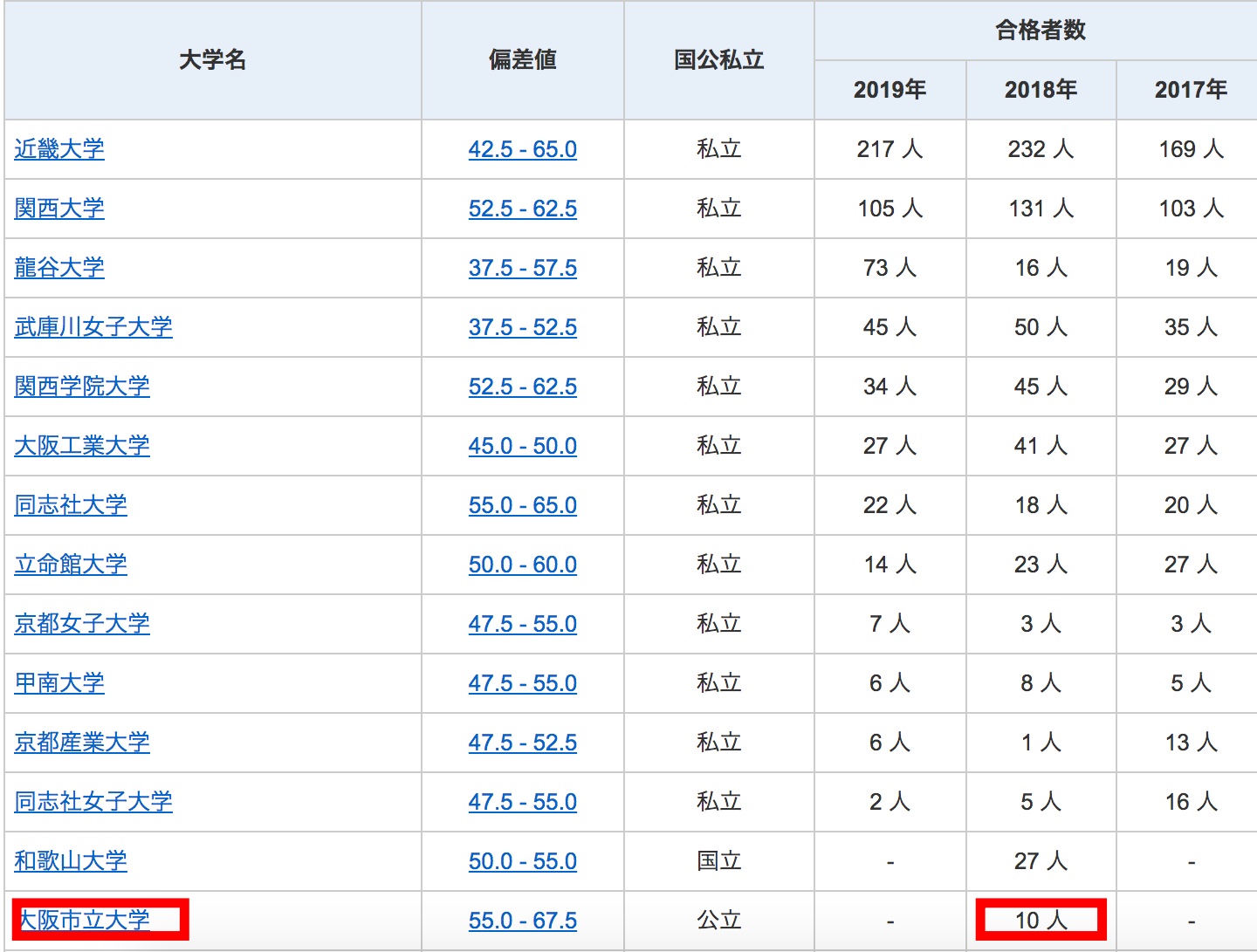
Task: Open the 同志社大学 link
Action: pyautogui.click(x=71, y=505)
